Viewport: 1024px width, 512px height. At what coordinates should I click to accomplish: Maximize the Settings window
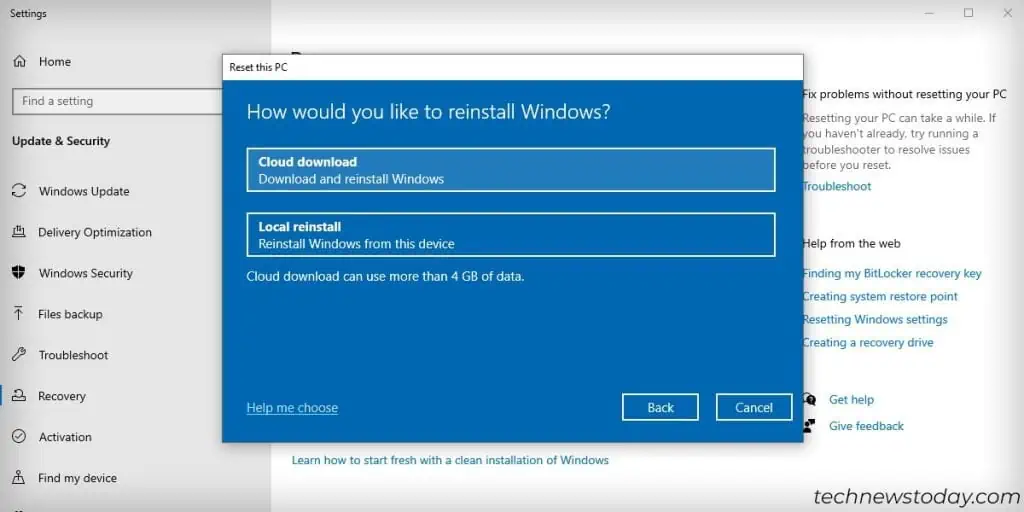pos(968,12)
